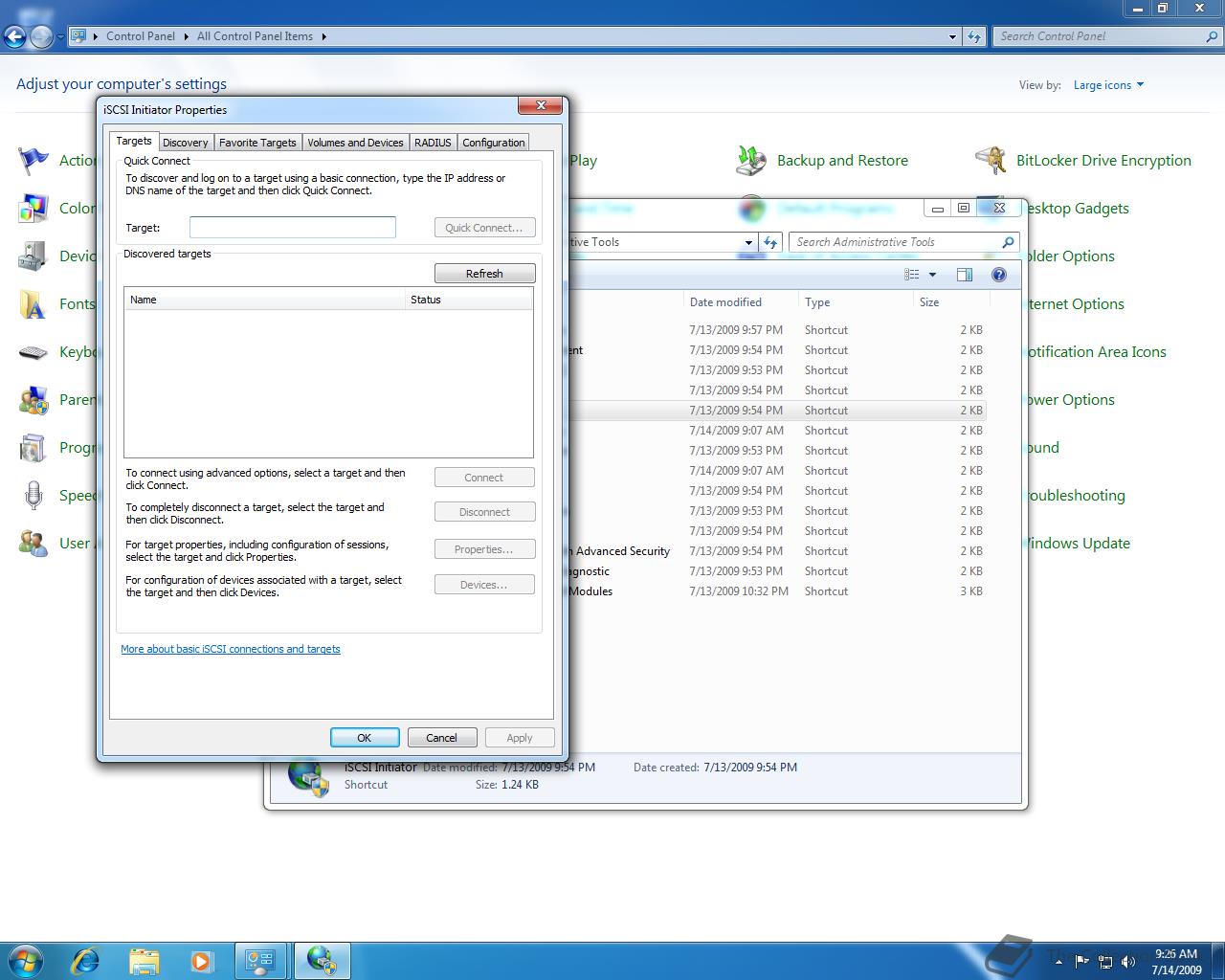Click the Back arrow in Control Panel
Viewport: 1225px width, 980px height.
14,37
